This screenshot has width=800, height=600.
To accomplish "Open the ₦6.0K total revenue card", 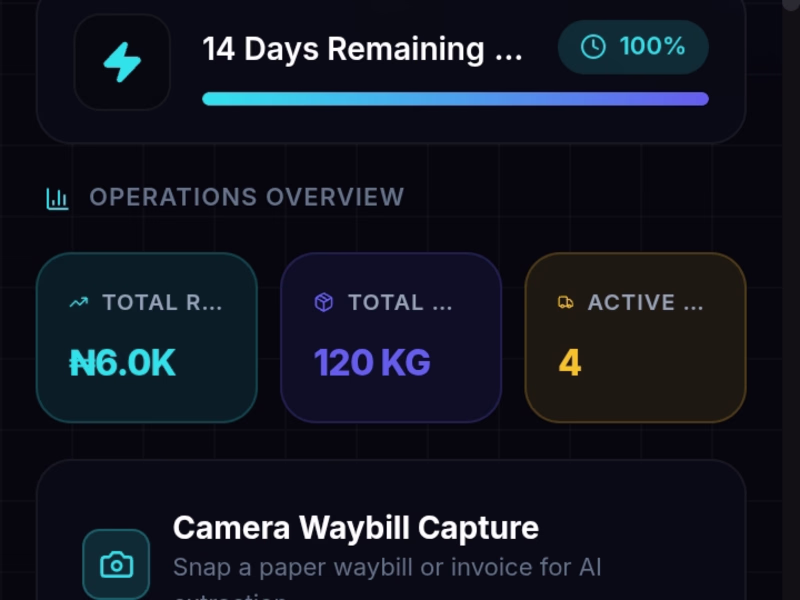I will 147,337.
